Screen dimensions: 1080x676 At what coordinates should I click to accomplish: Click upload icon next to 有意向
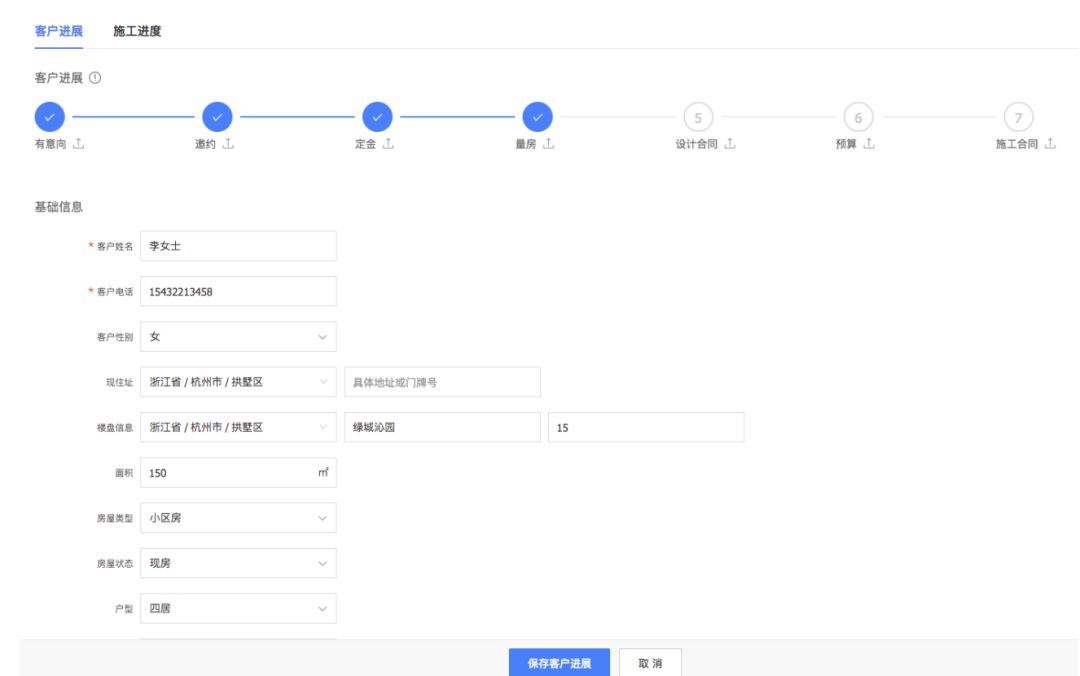coord(79,143)
